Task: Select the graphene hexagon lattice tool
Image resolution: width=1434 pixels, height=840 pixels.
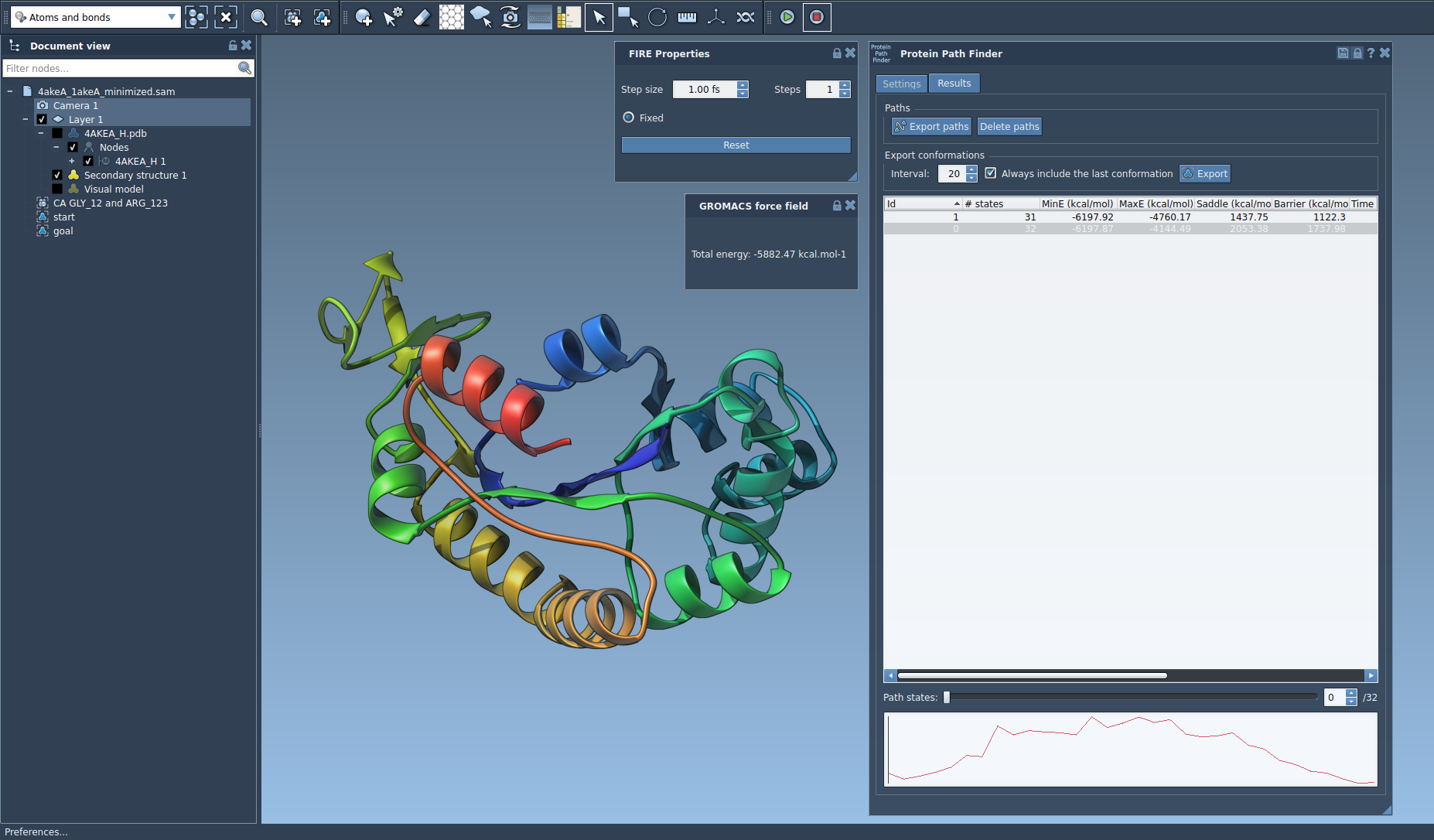Action: [x=451, y=17]
